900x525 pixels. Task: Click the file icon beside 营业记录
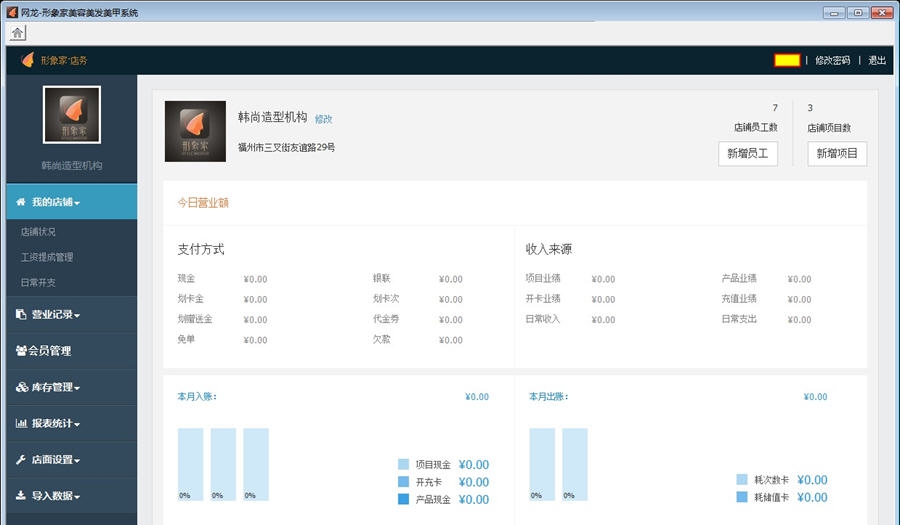(x=21, y=314)
